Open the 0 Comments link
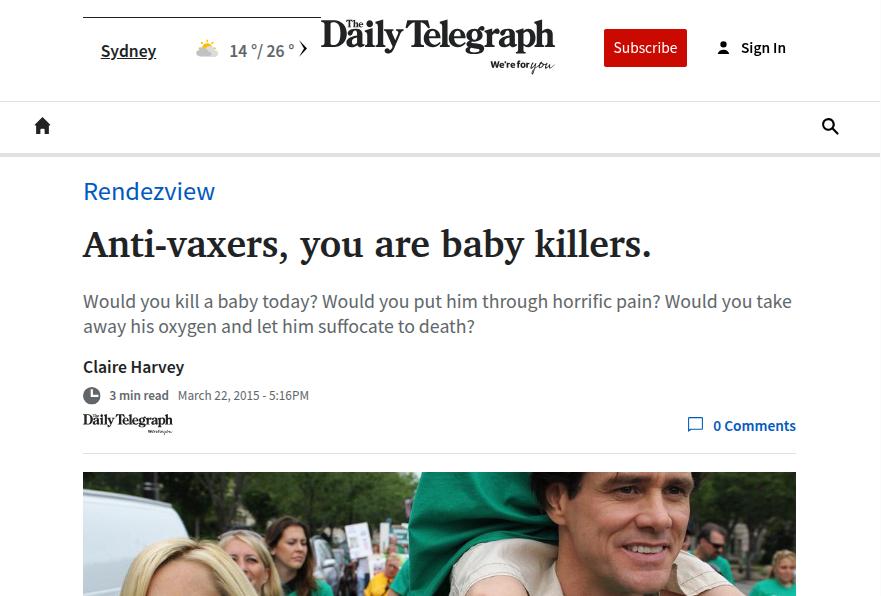This screenshot has width=881, height=596. (754, 426)
